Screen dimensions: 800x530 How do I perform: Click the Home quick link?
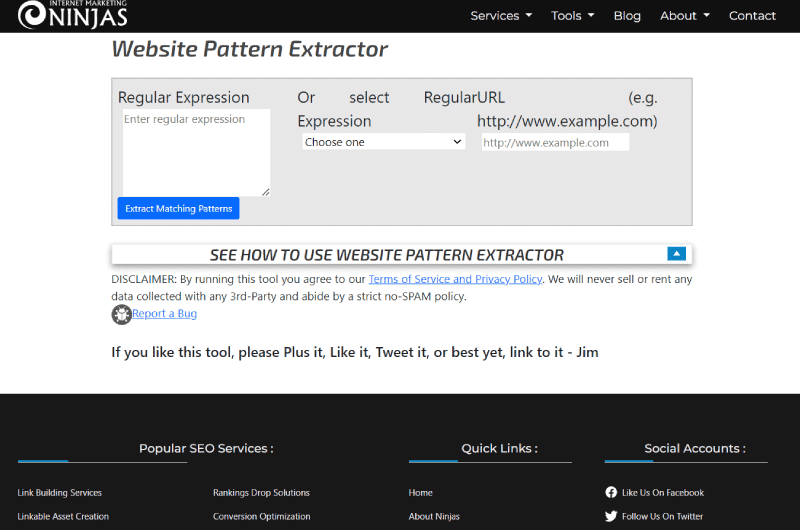pos(420,493)
